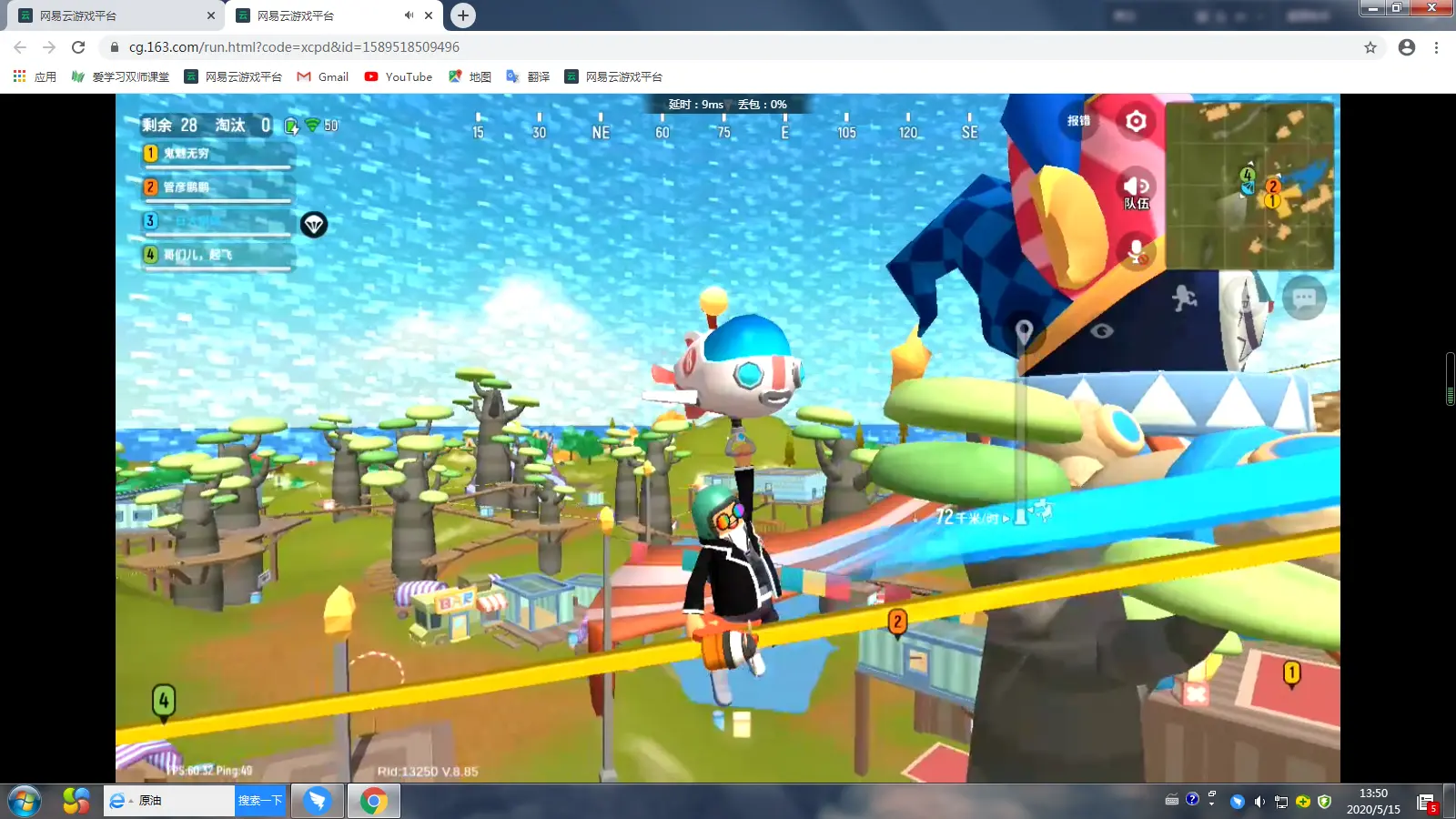Open the Chrome three-dot menu

point(1436,47)
